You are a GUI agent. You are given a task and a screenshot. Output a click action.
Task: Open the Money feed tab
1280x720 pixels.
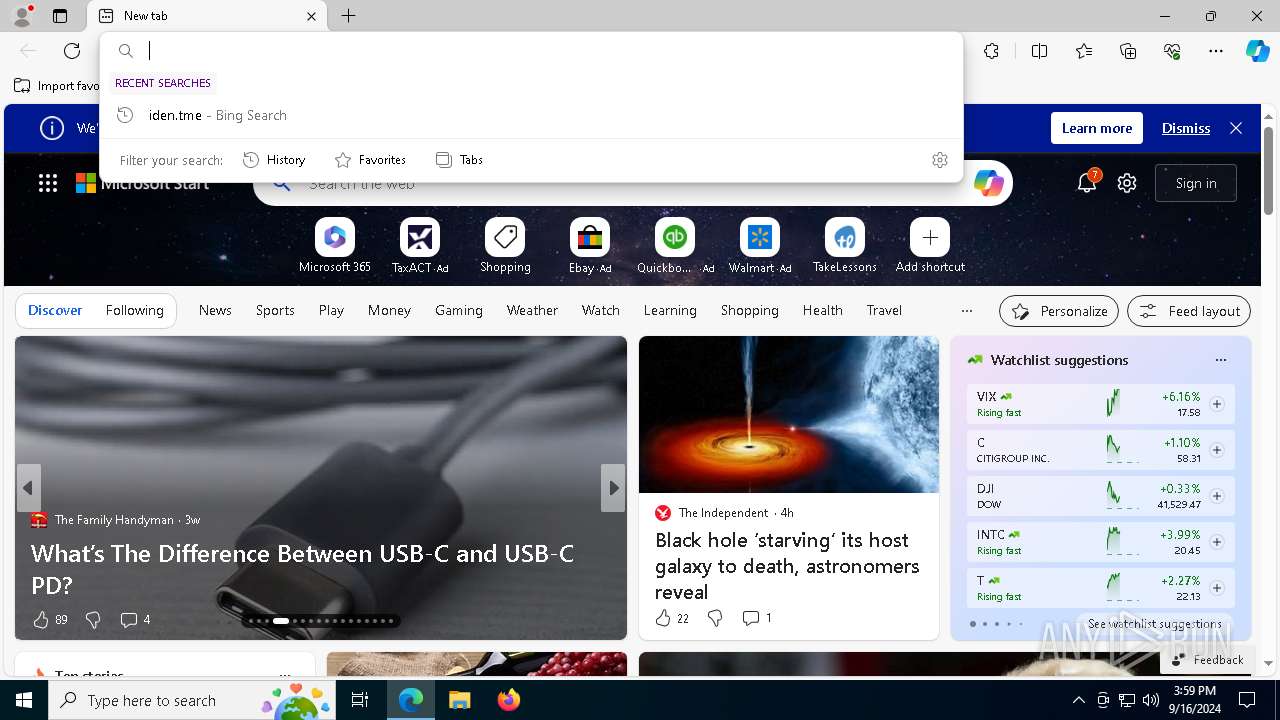click(x=389, y=310)
